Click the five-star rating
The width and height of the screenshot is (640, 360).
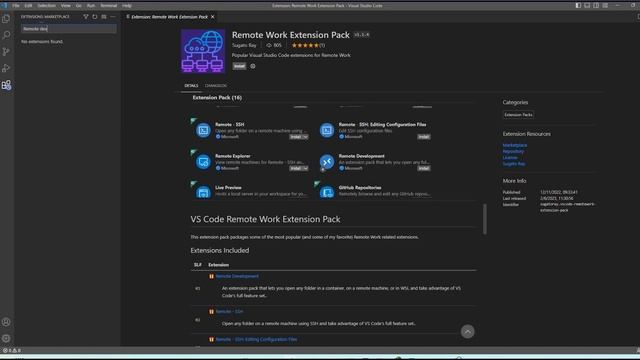305,45
